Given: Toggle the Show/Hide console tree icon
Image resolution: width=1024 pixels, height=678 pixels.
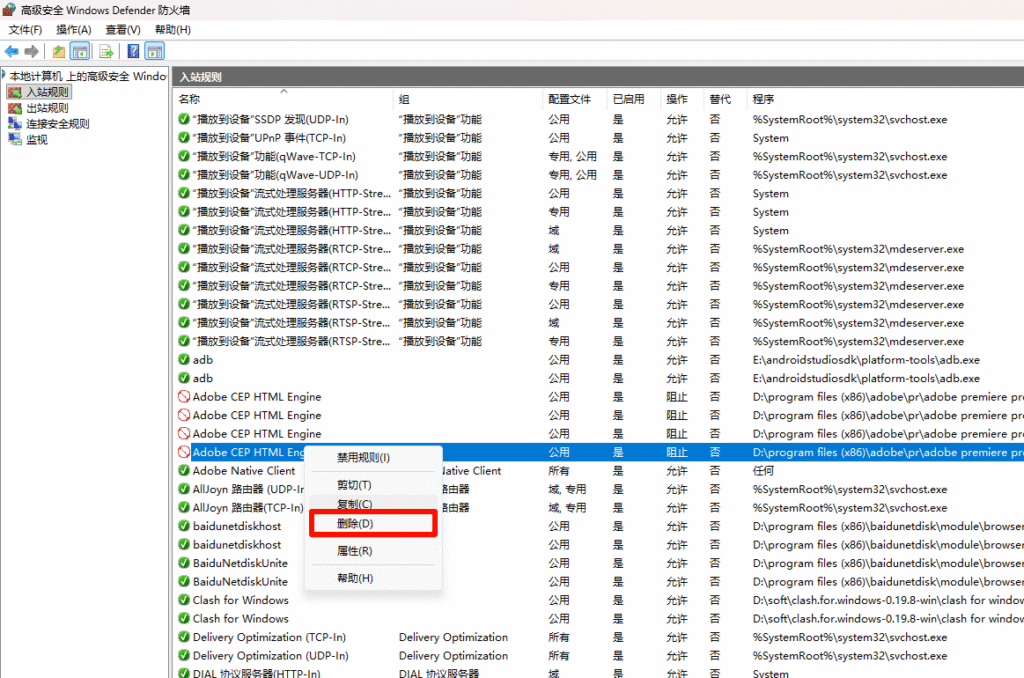Looking at the screenshot, I should [x=80, y=51].
